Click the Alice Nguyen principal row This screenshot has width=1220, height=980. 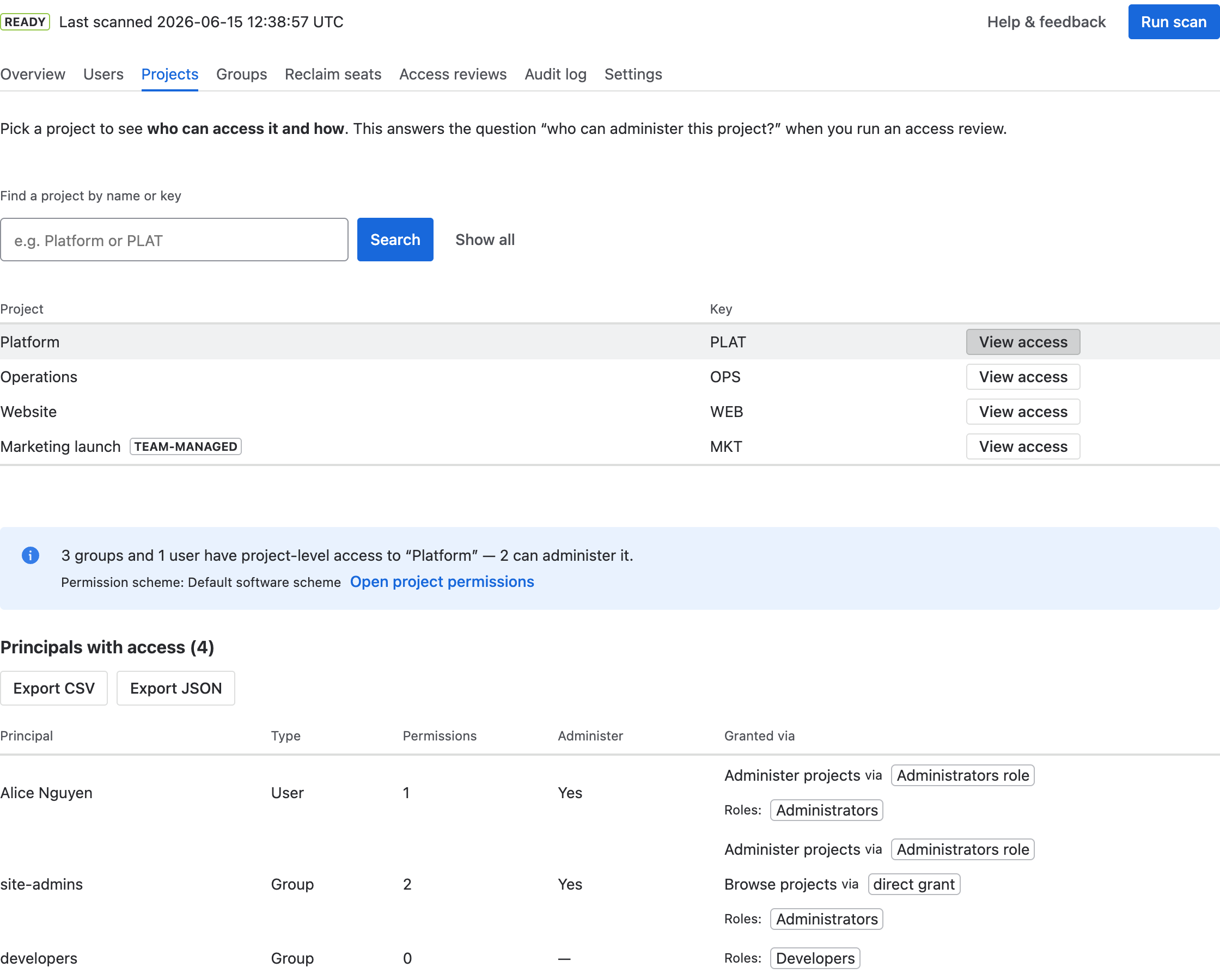pyautogui.click(x=610, y=793)
